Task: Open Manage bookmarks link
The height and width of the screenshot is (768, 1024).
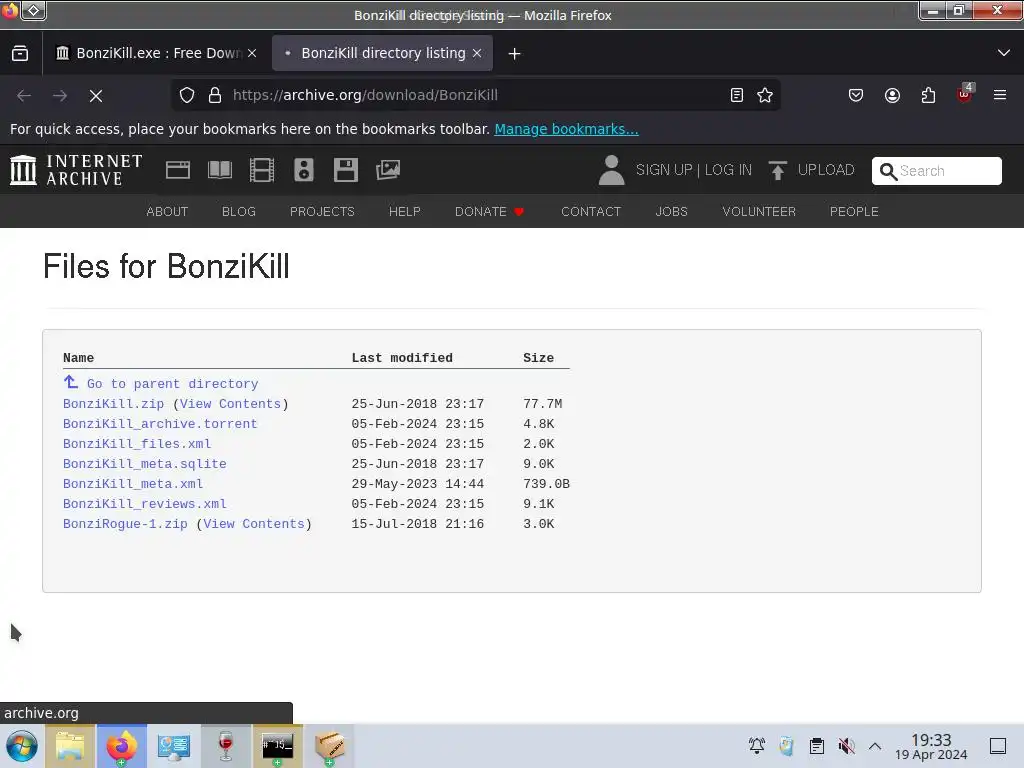Action: [566, 129]
